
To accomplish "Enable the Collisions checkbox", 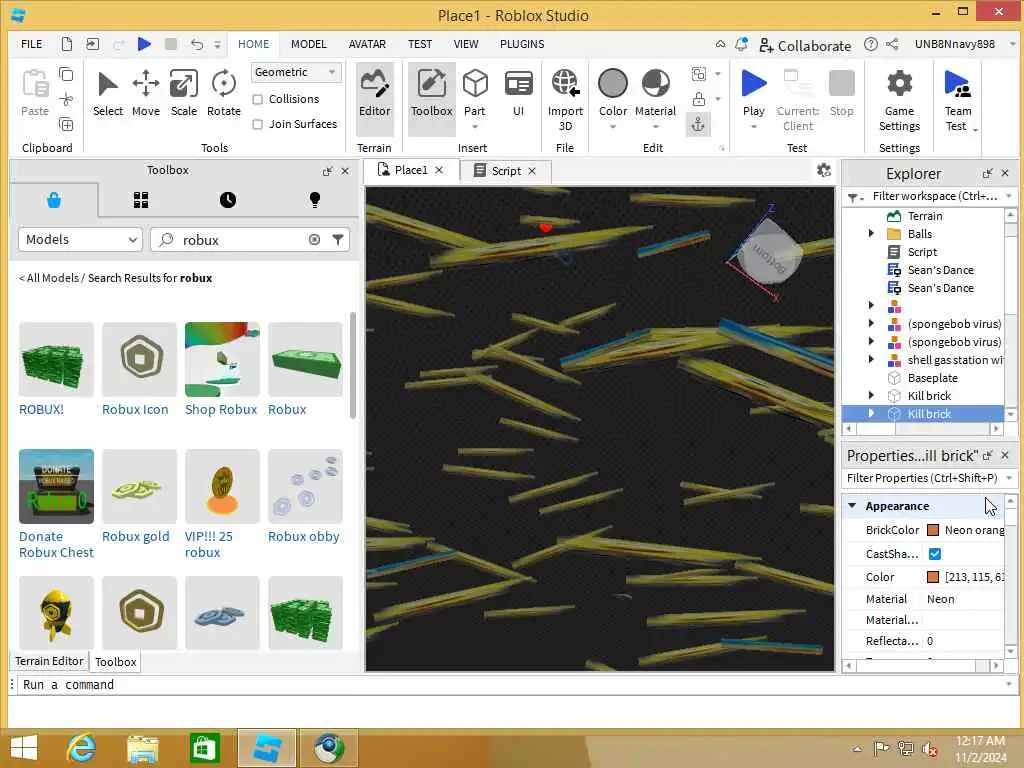I will point(258,99).
